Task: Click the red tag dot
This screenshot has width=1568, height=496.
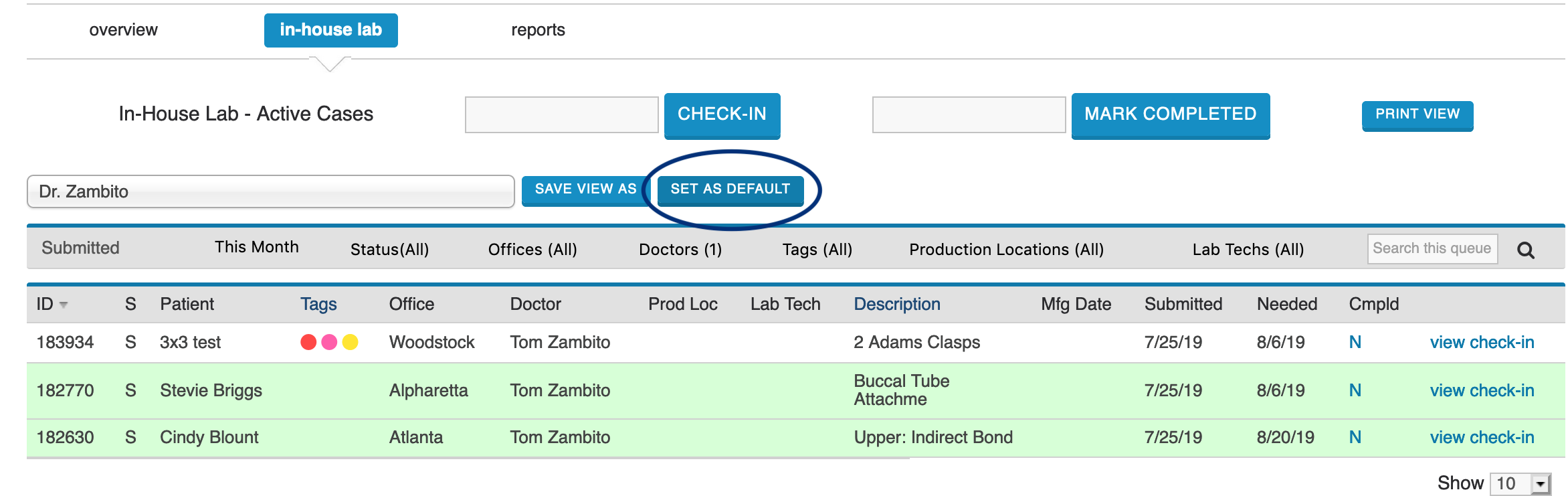Action: 308,342
